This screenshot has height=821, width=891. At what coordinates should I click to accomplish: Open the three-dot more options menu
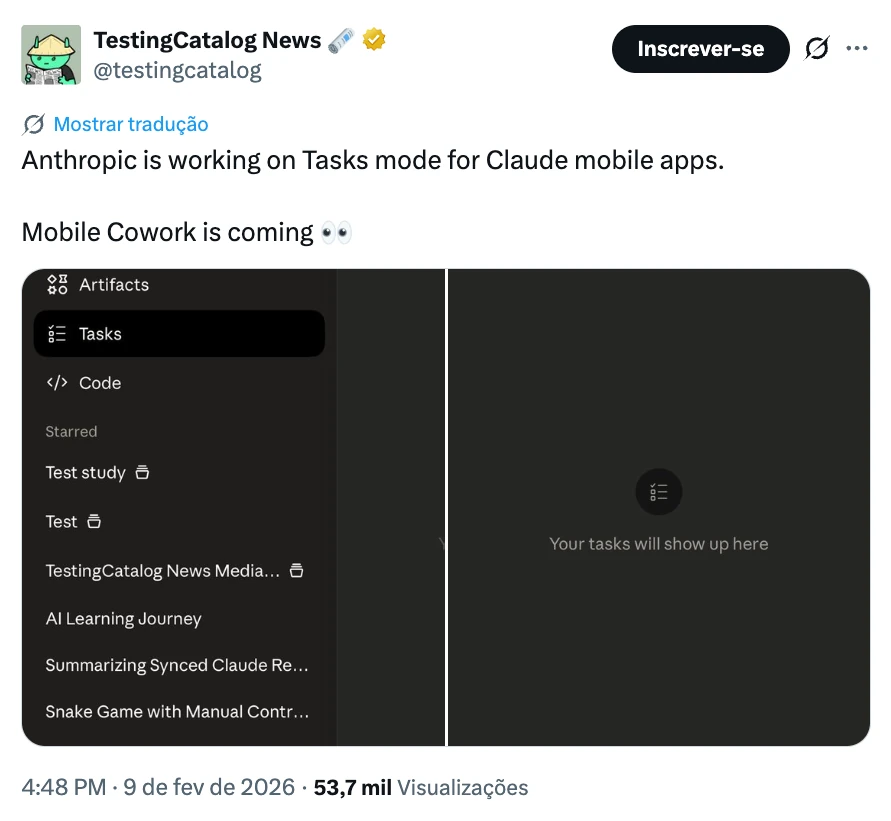856,48
